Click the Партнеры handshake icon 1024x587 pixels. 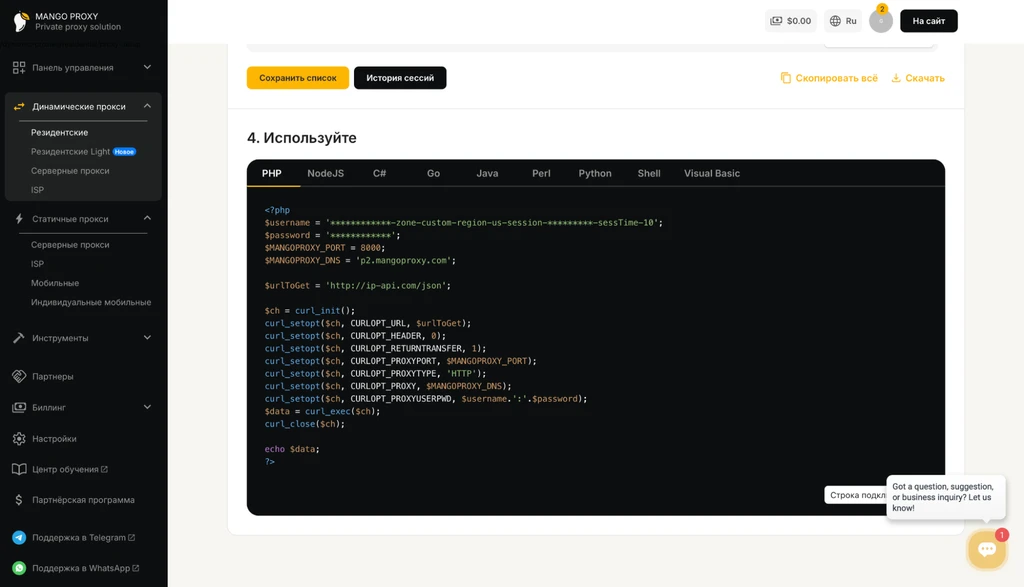coord(19,376)
